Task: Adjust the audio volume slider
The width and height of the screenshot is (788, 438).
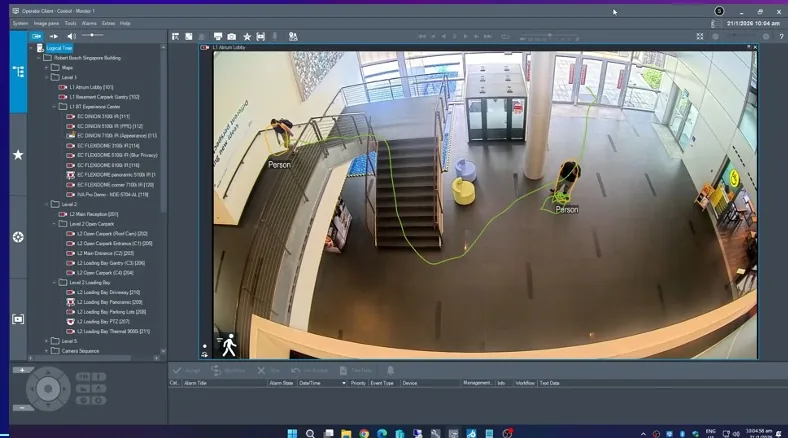Action: coord(92,35)
